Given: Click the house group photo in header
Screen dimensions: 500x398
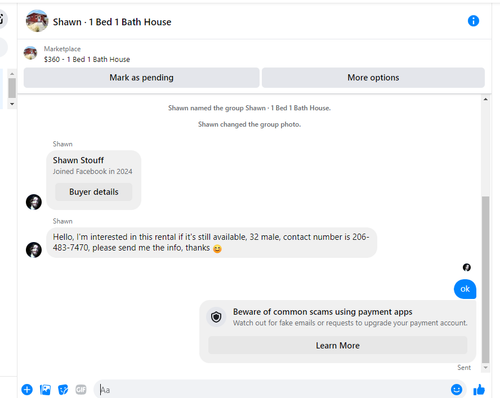Looking at the screenshot, I should [x=37, y=21].
